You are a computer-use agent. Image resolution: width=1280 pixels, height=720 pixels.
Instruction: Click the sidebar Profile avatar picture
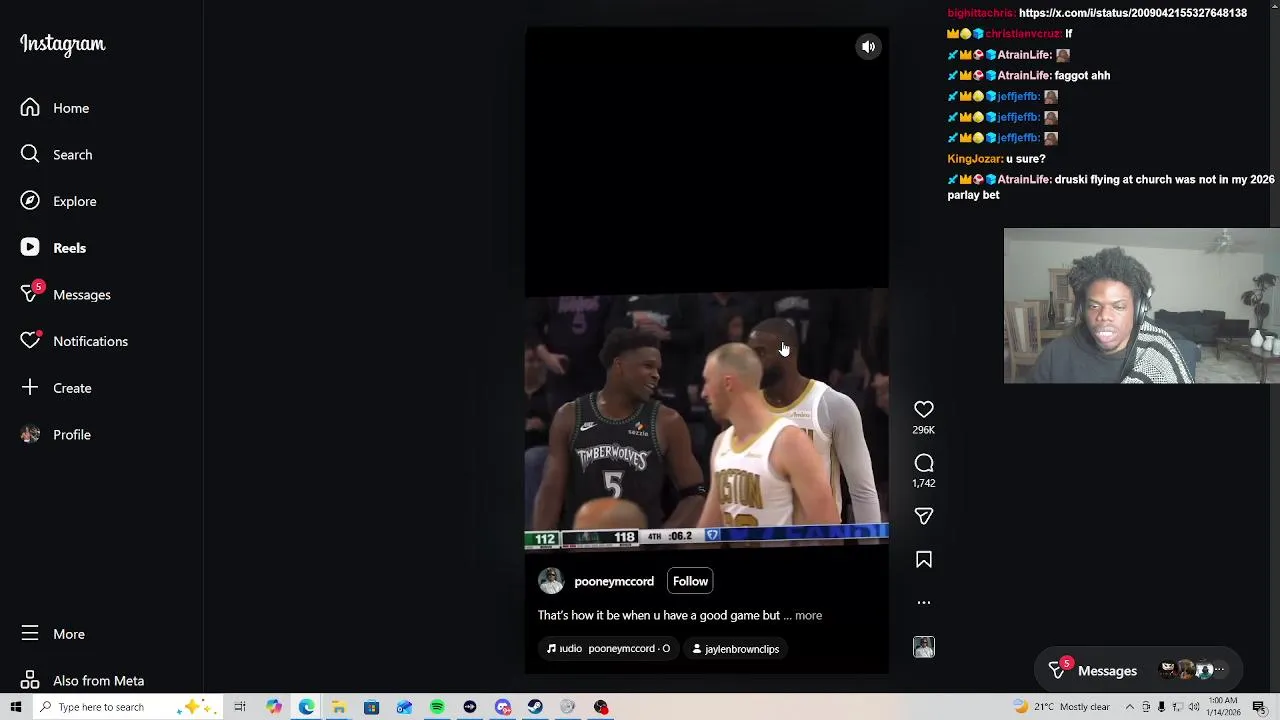pos(30,435)
